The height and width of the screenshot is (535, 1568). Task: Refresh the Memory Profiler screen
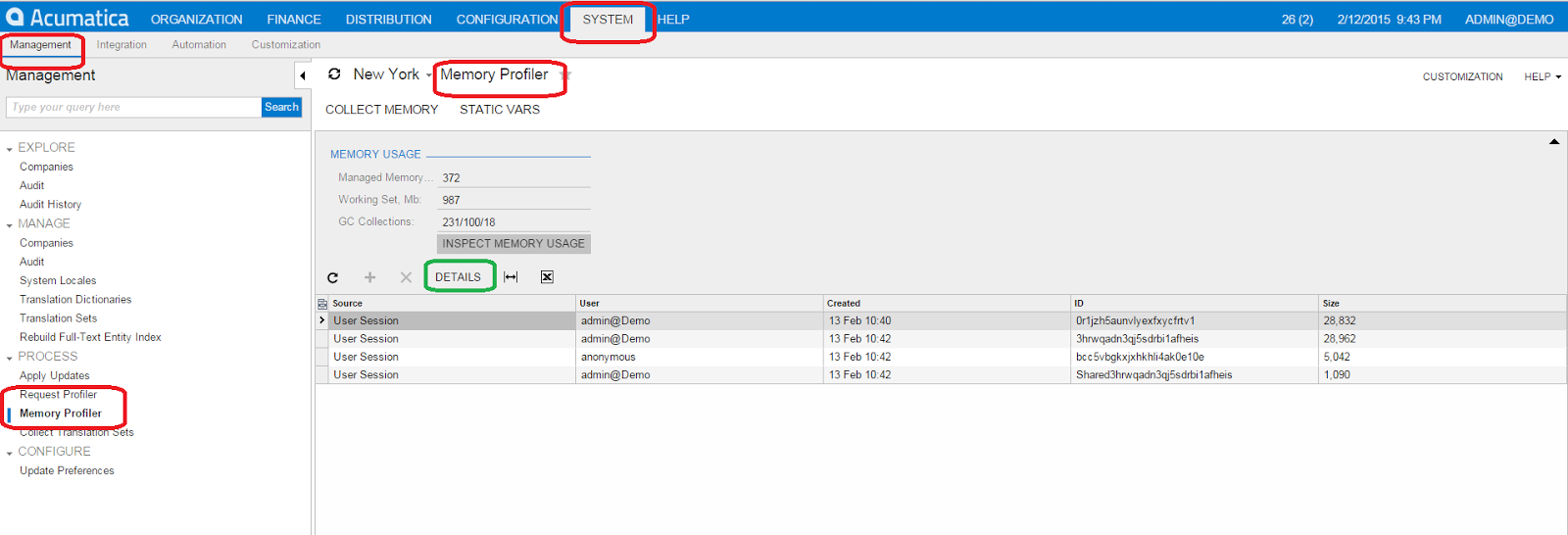(334, 73)
